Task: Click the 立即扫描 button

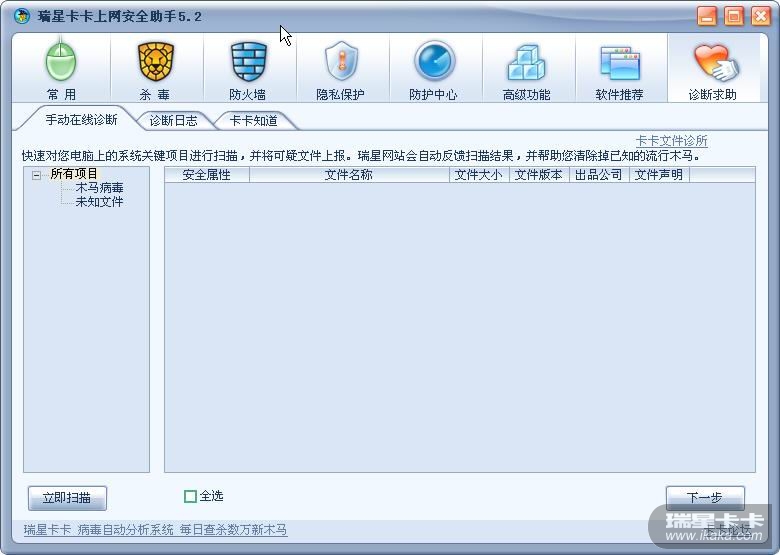Action: 67,498
